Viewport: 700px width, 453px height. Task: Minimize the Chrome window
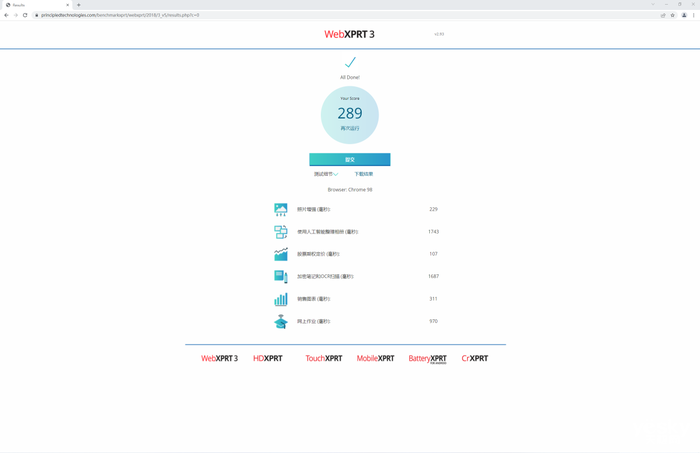(x=666, y=4)
